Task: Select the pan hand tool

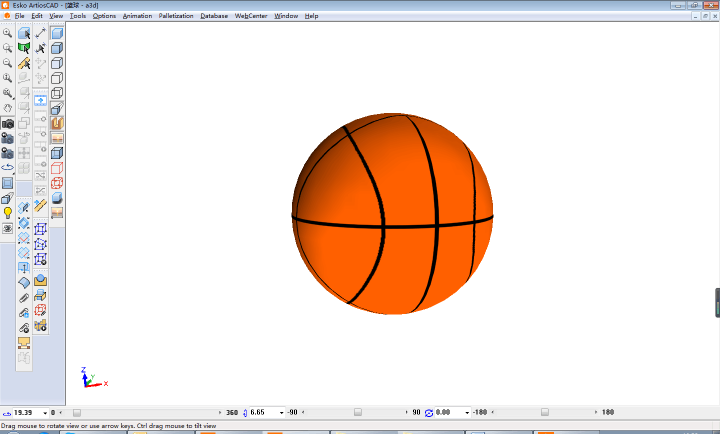Action: (8, 108)
